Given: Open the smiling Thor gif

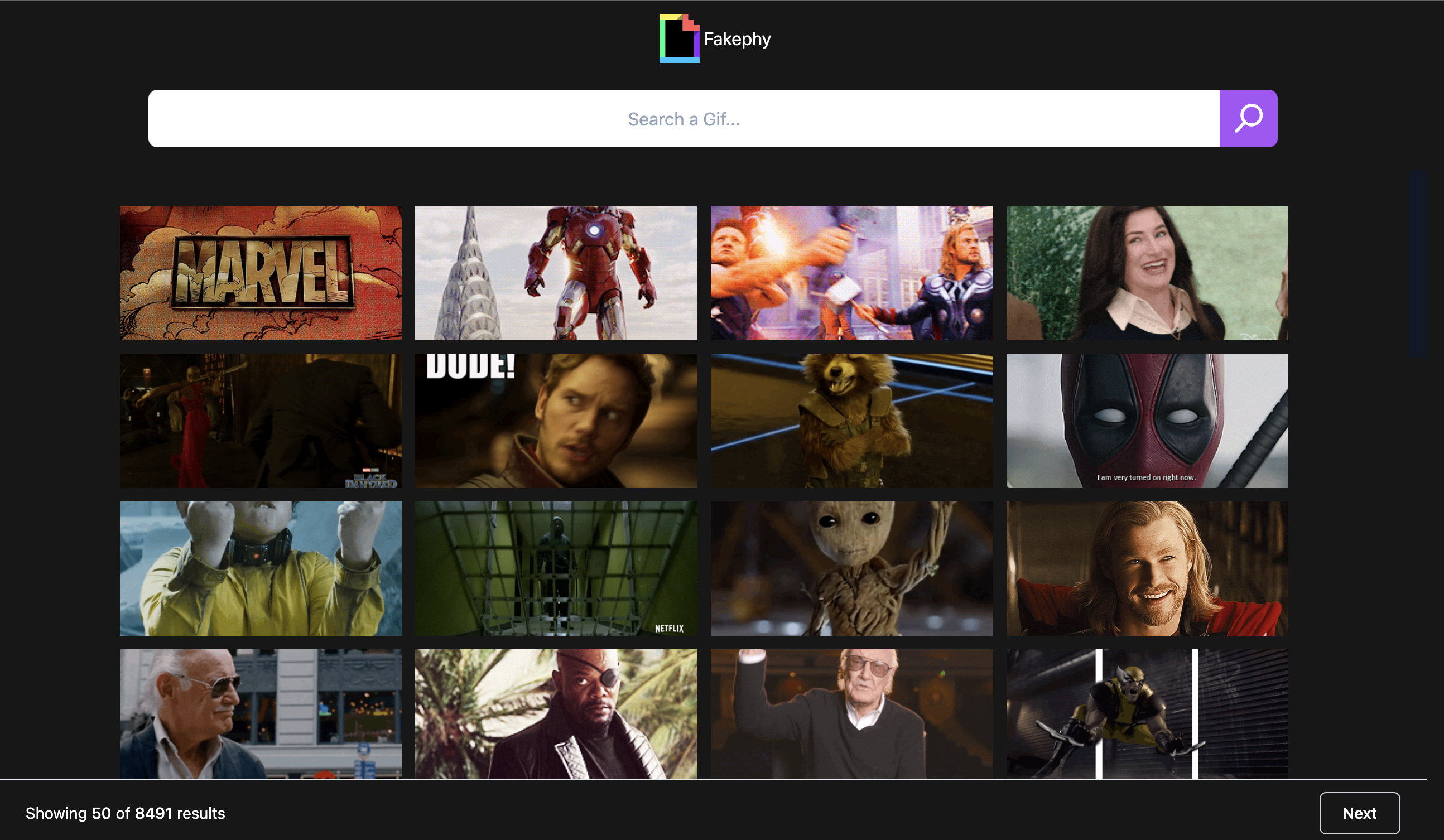Looking at the screenshot, I should coord(1147,568).
